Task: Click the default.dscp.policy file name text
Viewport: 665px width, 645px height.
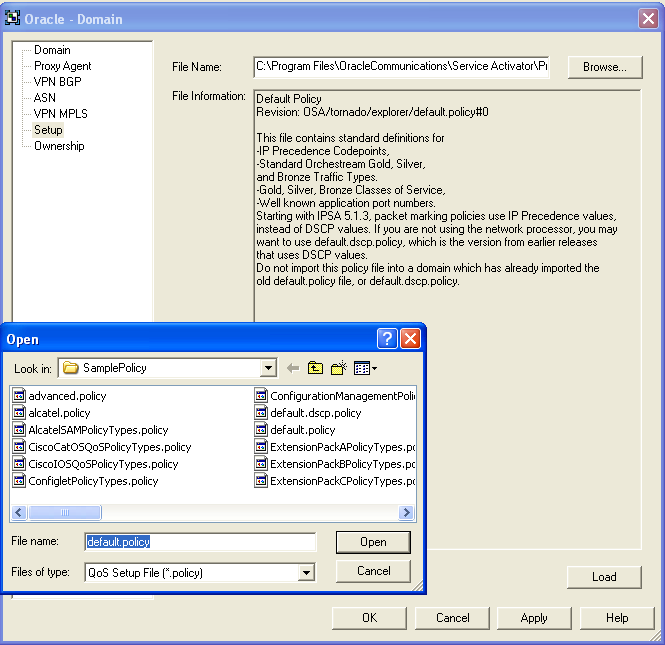Action: 316,413
